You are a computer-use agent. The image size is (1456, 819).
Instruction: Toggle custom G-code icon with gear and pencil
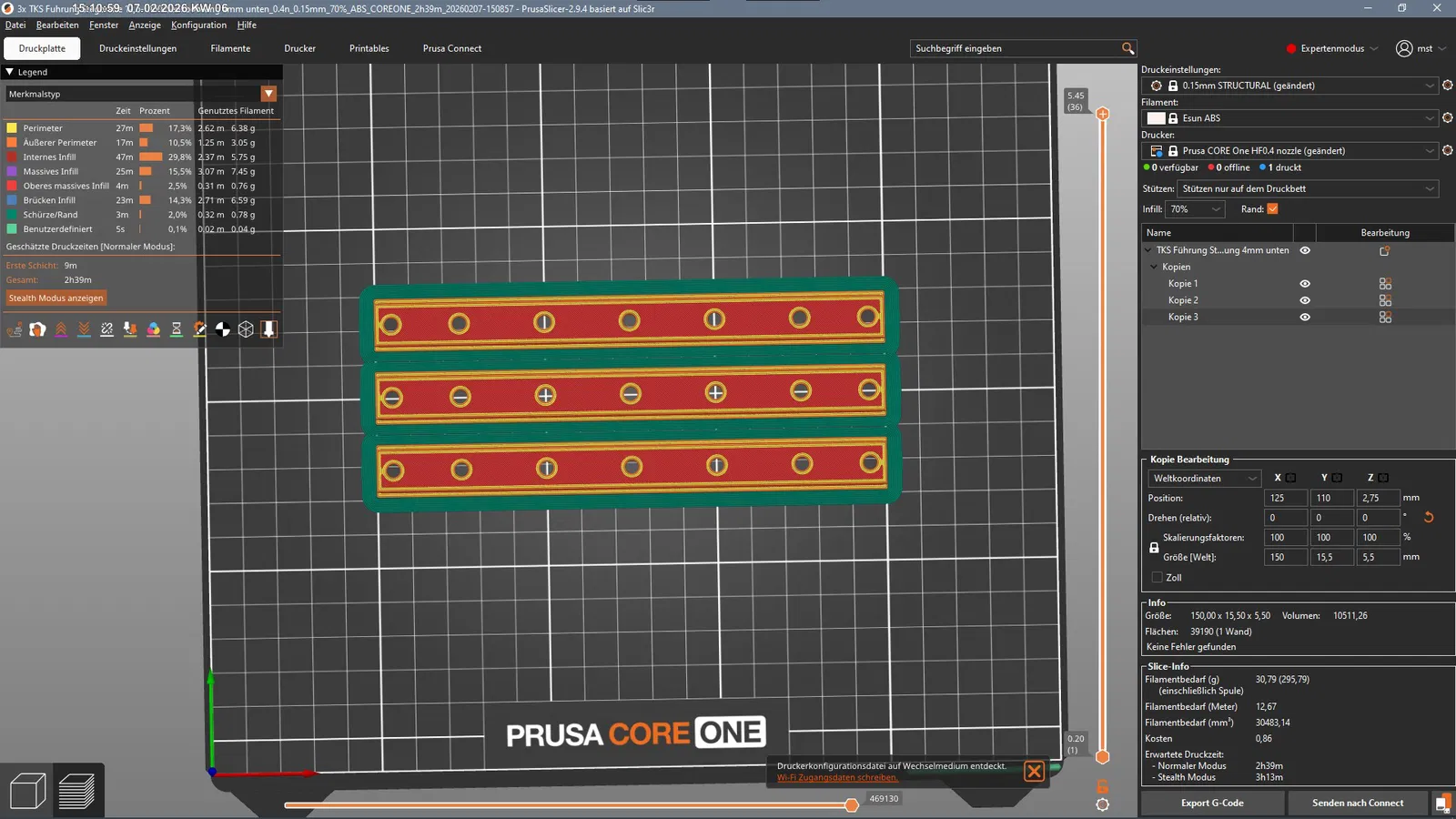coord(199,329)
